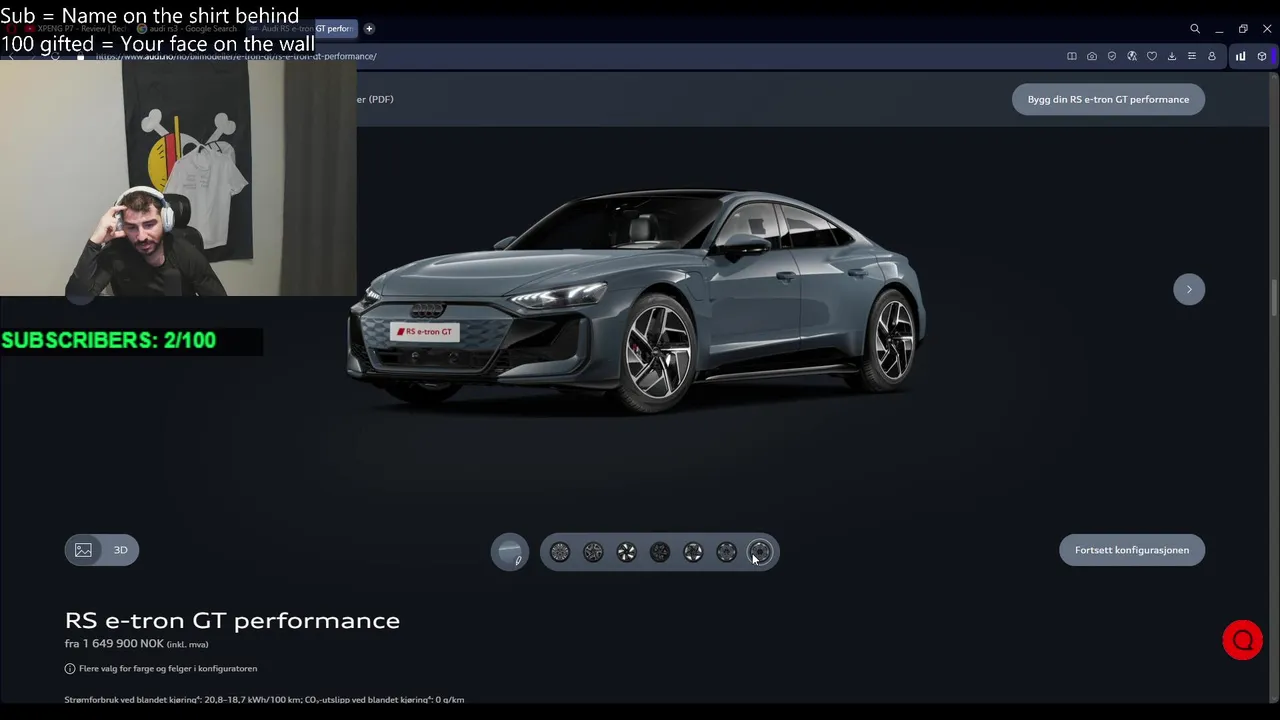The image size is (1280, 720).
Task: Open a new browser tab
Action: (369, 29)
